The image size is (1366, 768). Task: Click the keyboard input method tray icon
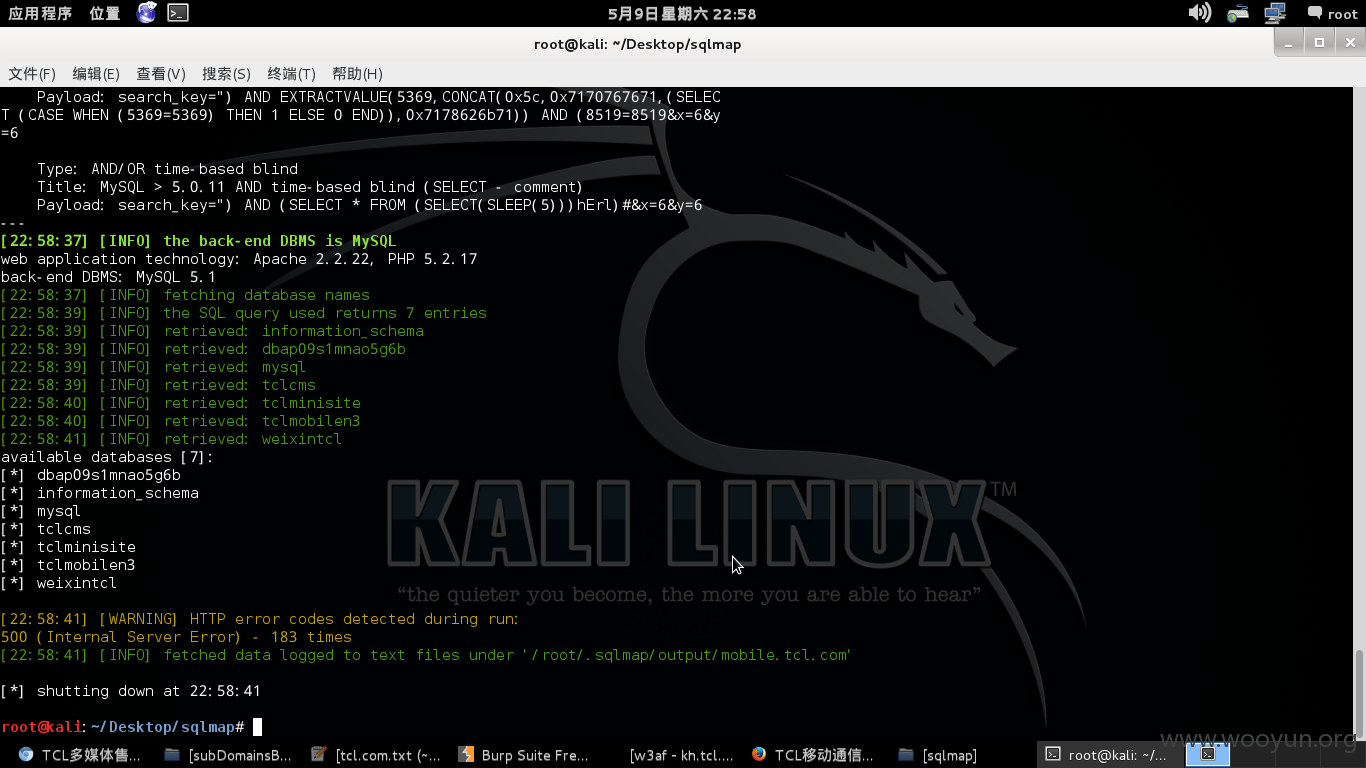[x=1238, y=13]
